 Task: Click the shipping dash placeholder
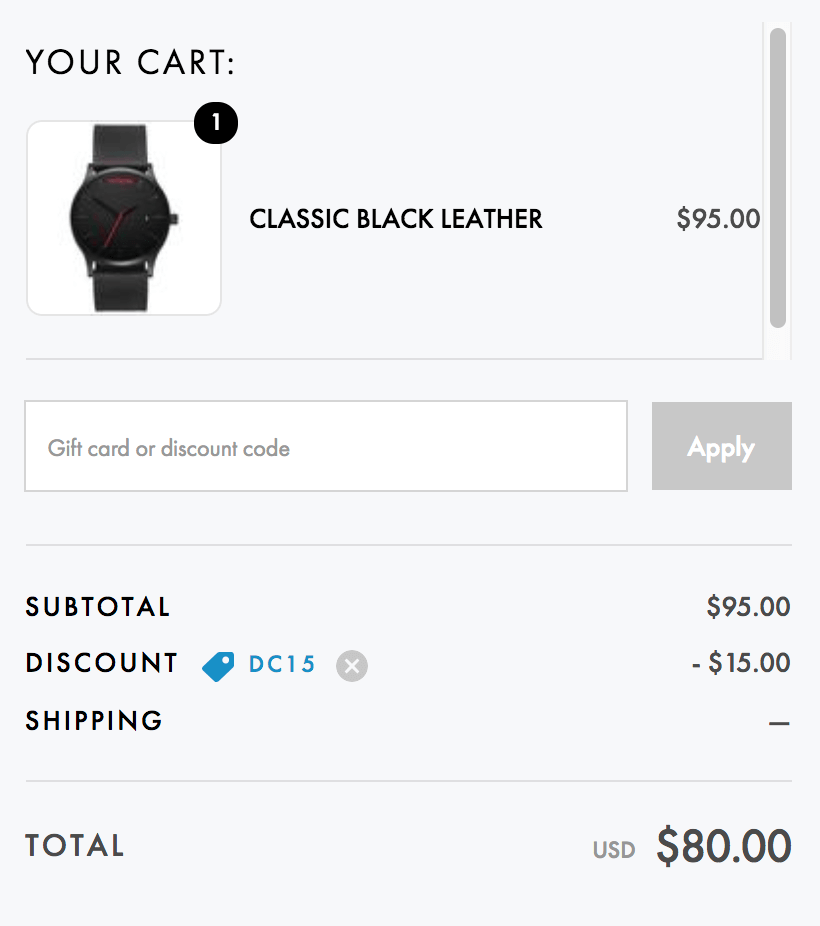(779, 723)
